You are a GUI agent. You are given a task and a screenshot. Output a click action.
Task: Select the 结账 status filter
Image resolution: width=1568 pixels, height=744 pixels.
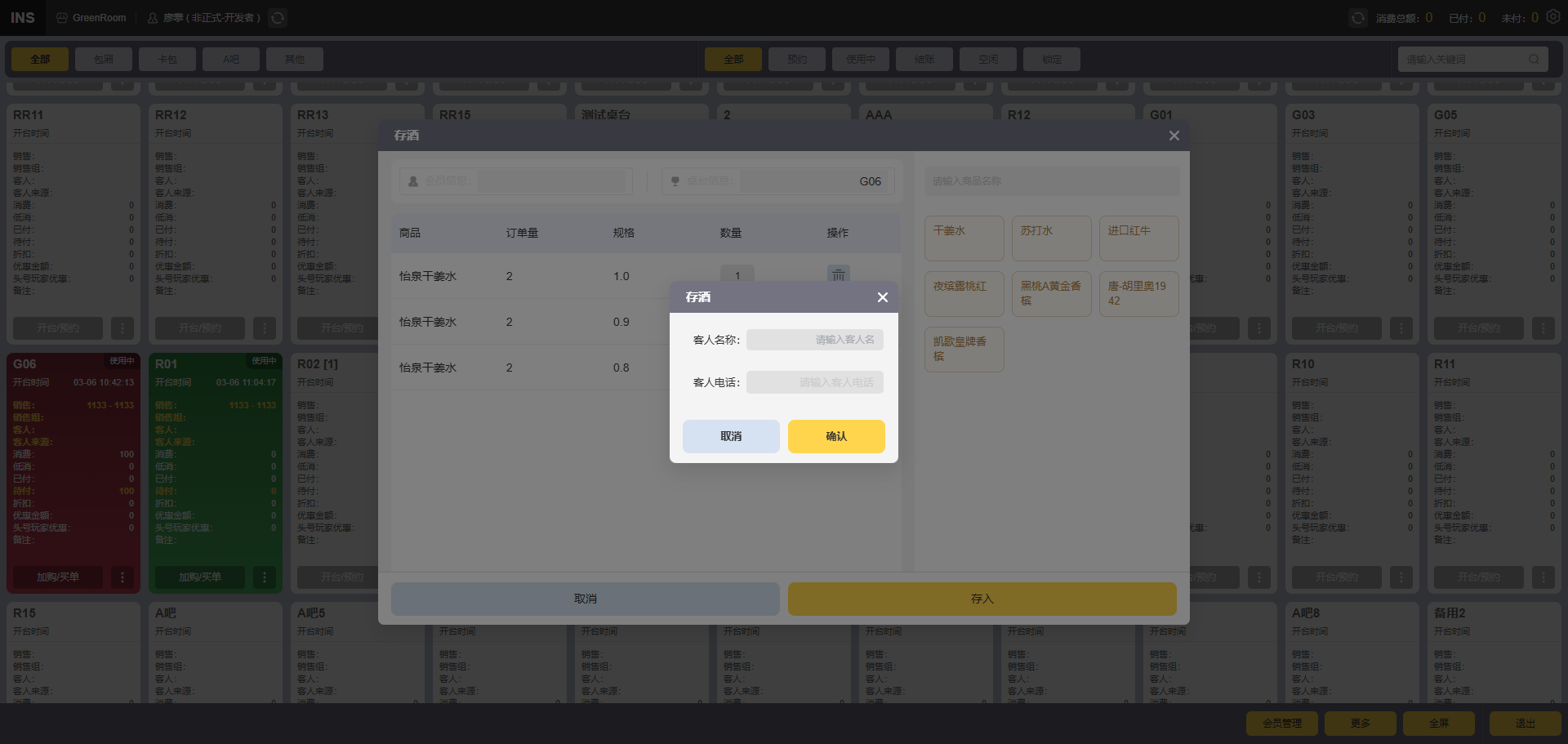tap(924, 60)
